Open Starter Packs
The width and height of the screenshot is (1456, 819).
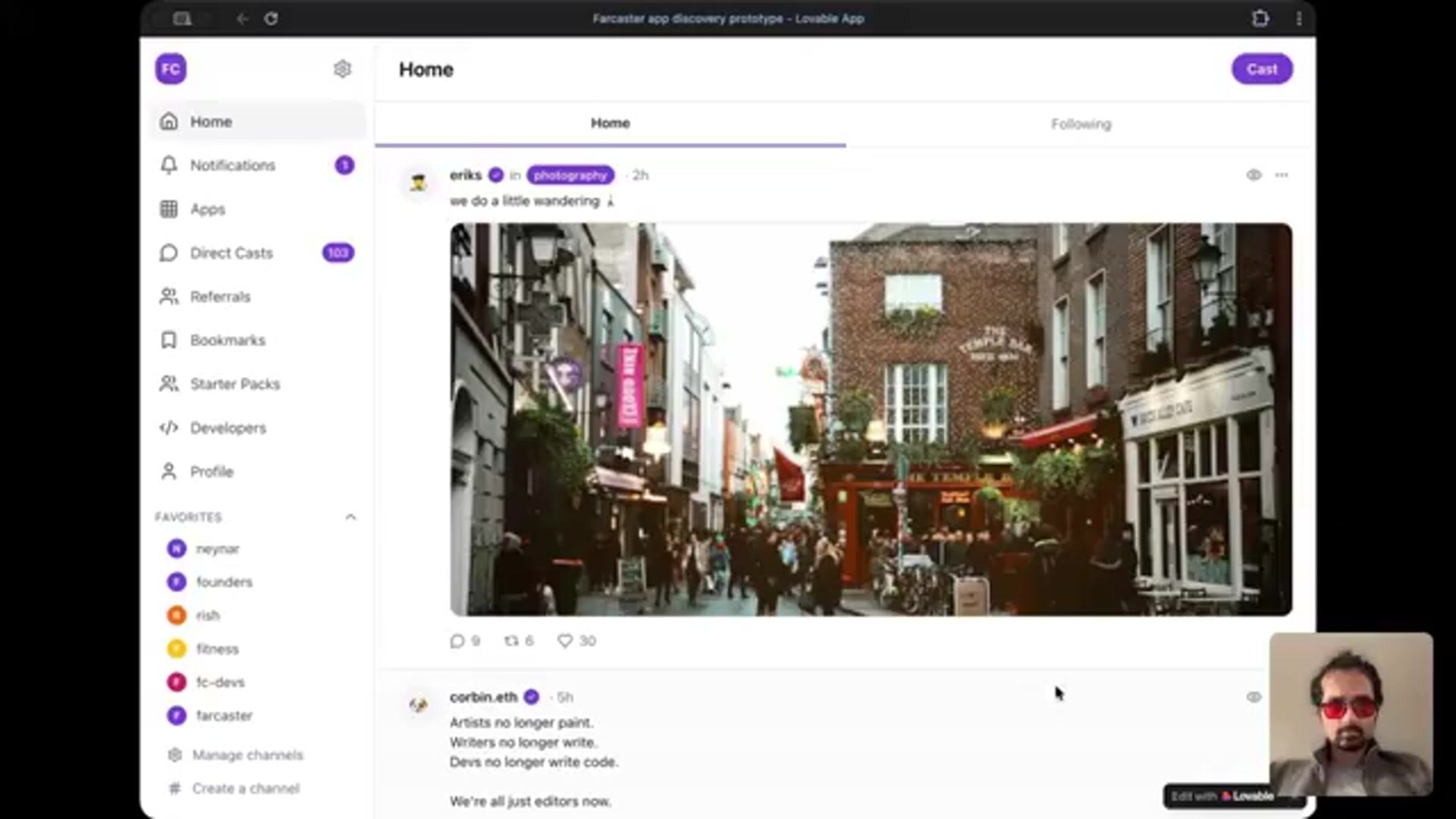pos(234,384)
